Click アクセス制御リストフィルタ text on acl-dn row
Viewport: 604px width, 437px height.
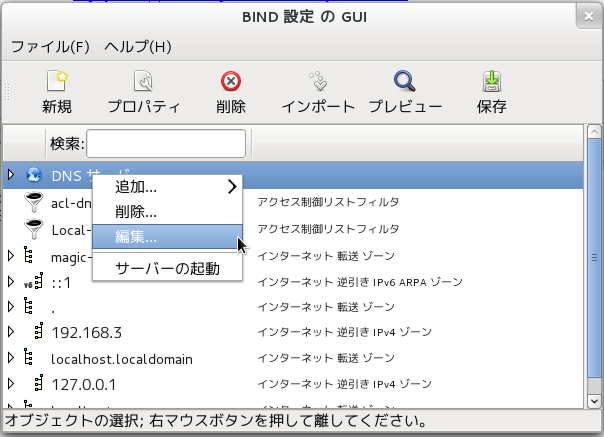coord(328,202)
